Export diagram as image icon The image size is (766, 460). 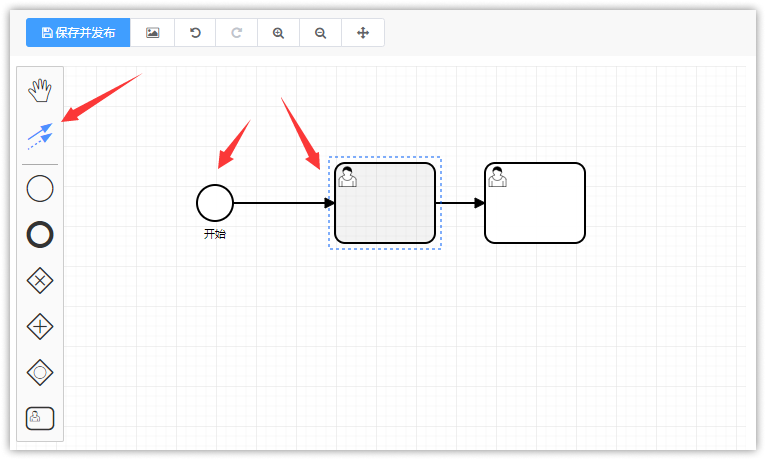(x=152, y=33)
